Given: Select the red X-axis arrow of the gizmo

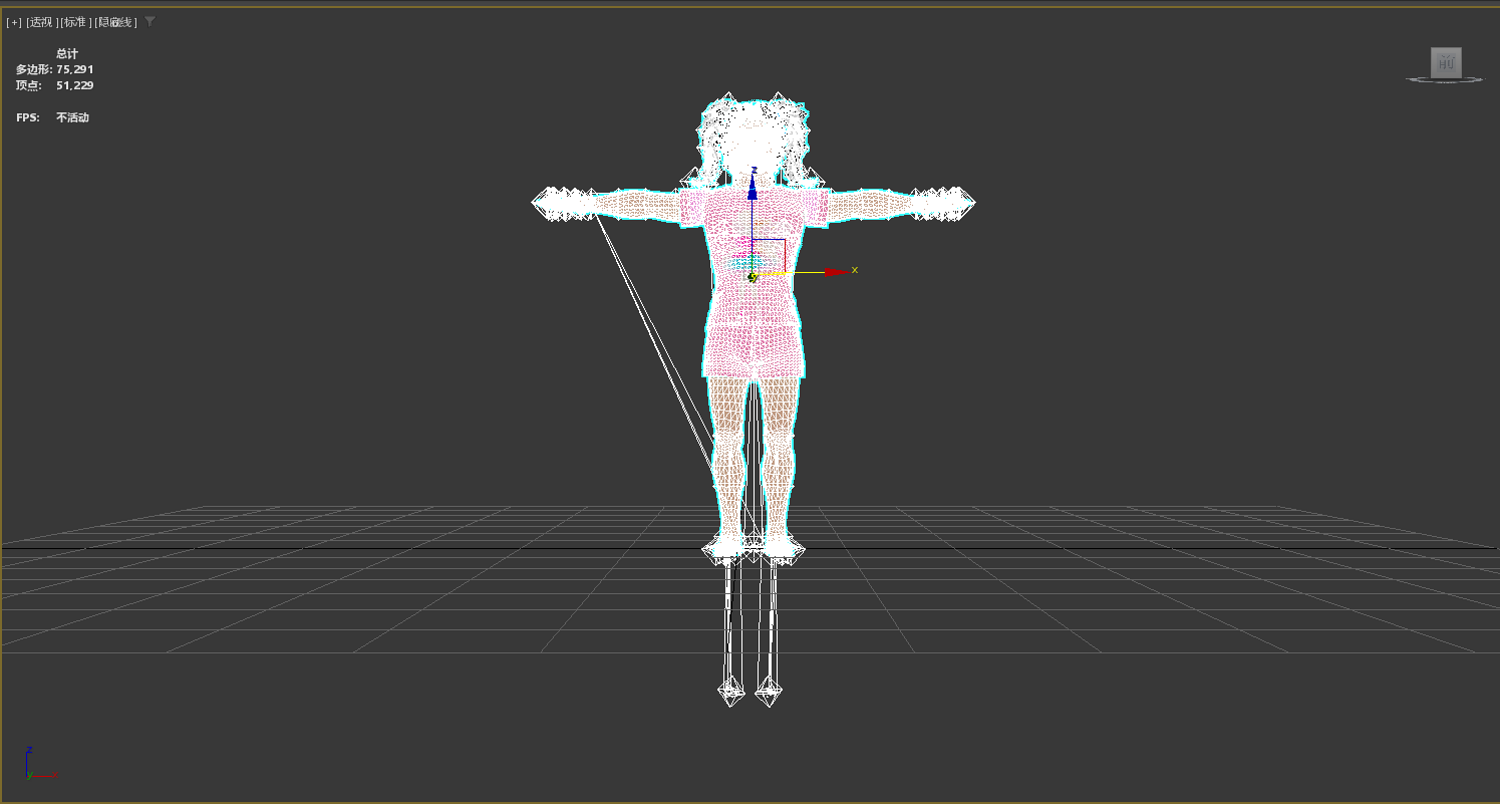Looking at the screenshot, I should pyautogui.click(x=835, y=272).
